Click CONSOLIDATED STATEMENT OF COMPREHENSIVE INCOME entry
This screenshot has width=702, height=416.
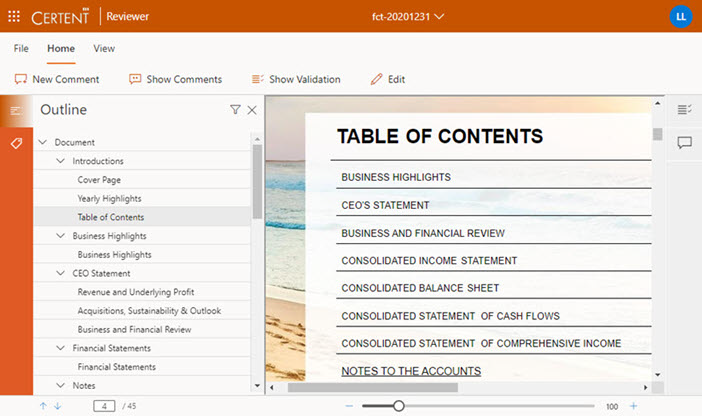click(x=481, y=343)
